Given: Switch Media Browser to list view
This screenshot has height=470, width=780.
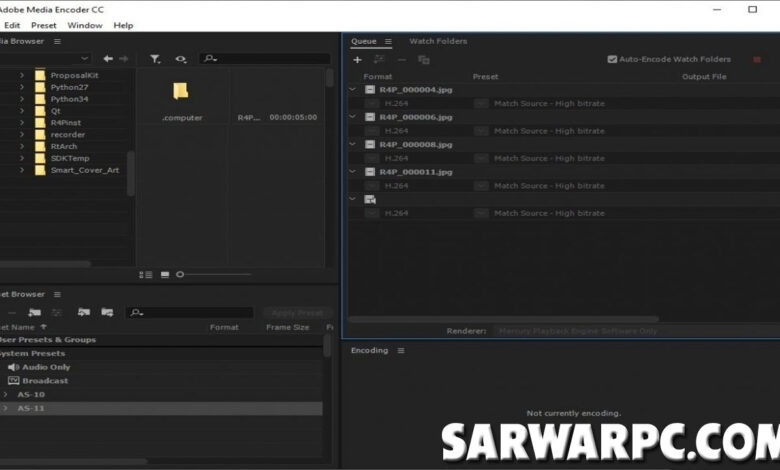Looking at the screenshot, I should coord(146,275).
